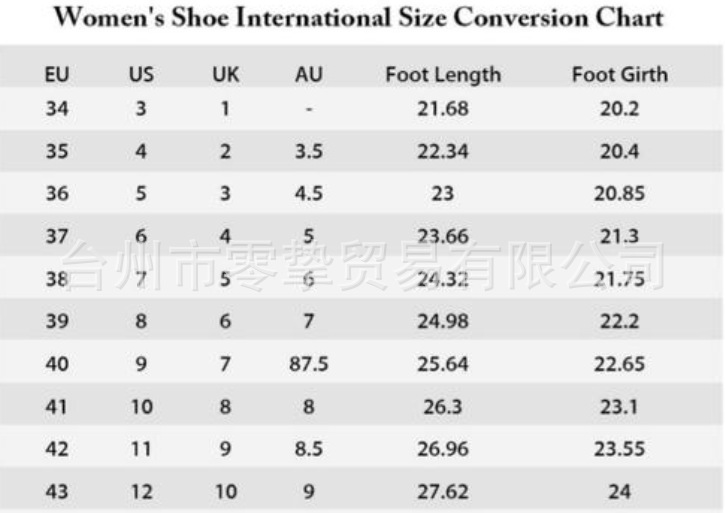
Task: Click US size 10 cell
Action: point(141,407)
